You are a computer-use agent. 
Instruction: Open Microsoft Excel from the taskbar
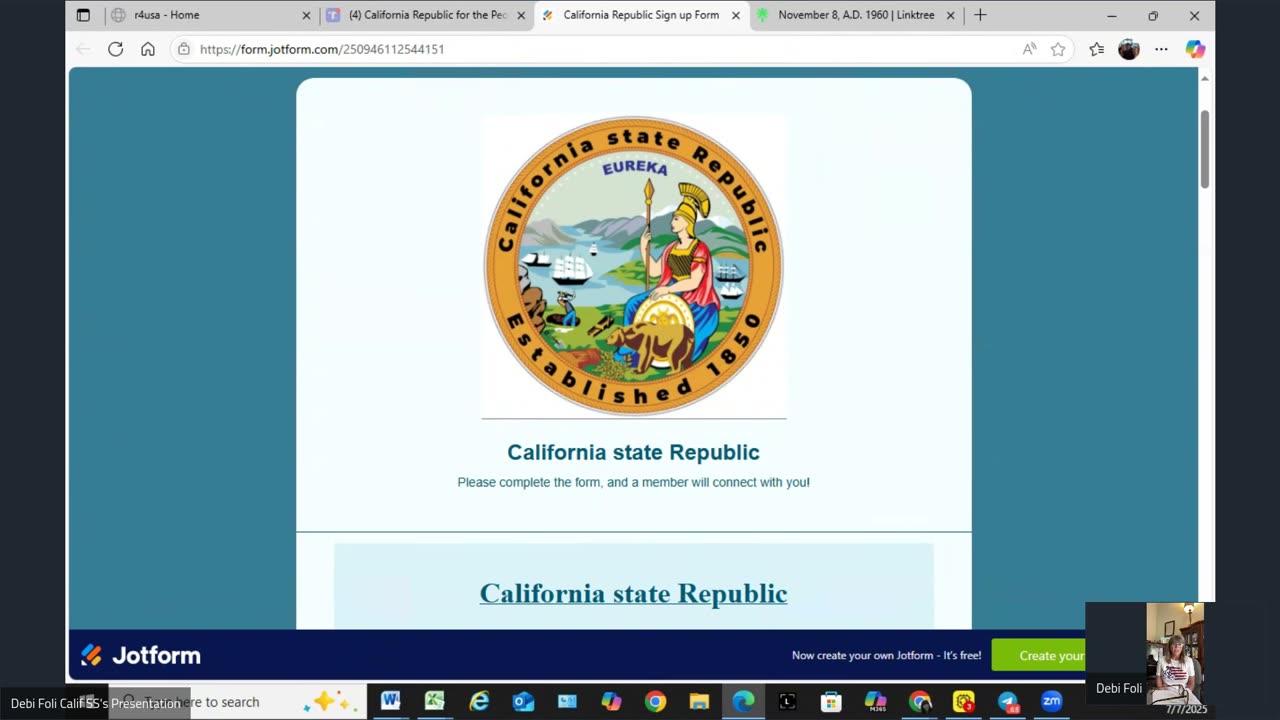tap(434, 702)
